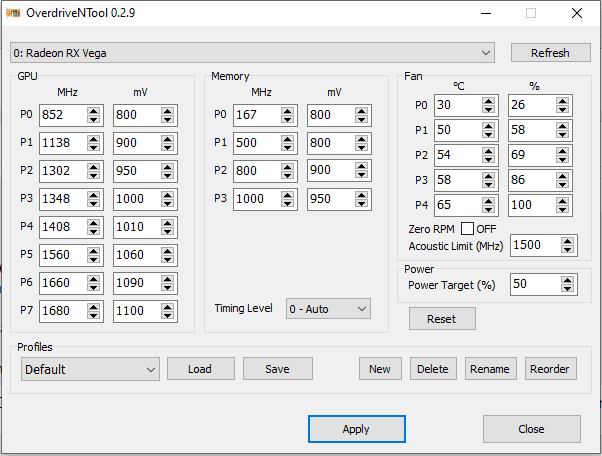Increase GPU P1 MHz with up arrow
602x456 pixels.
coord(93,139)
